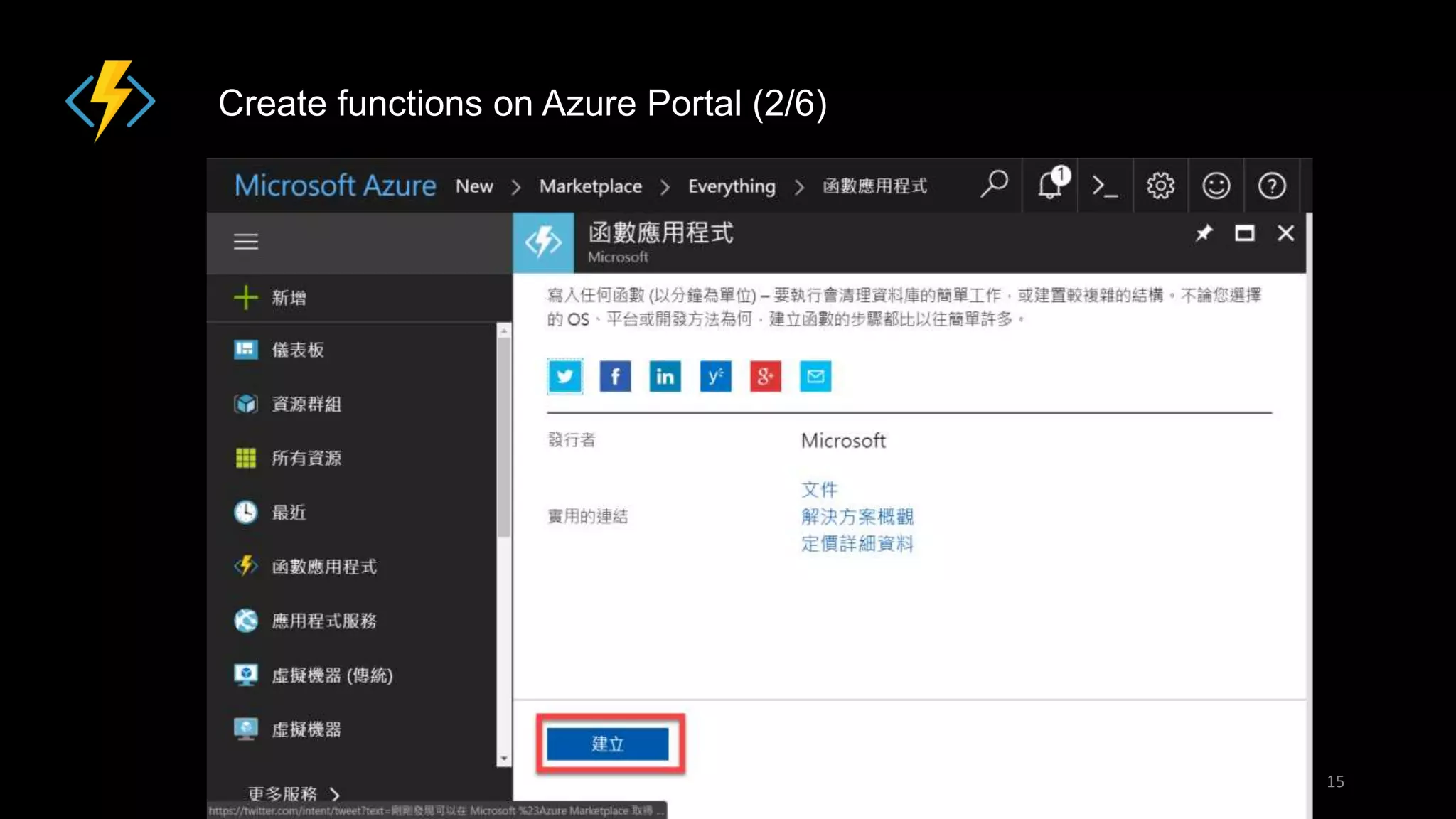The height and width of the screenshot is (819, 1456).
Task: Open 函數應用程式 sidebar item label
Action: click(x=324, y=567)
